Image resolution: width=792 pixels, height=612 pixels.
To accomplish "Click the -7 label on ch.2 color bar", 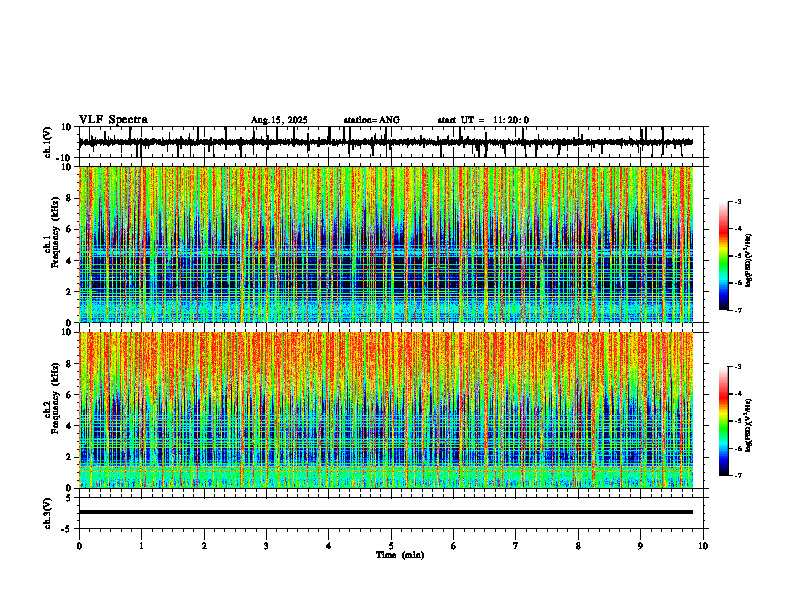I will click(738, 475).
